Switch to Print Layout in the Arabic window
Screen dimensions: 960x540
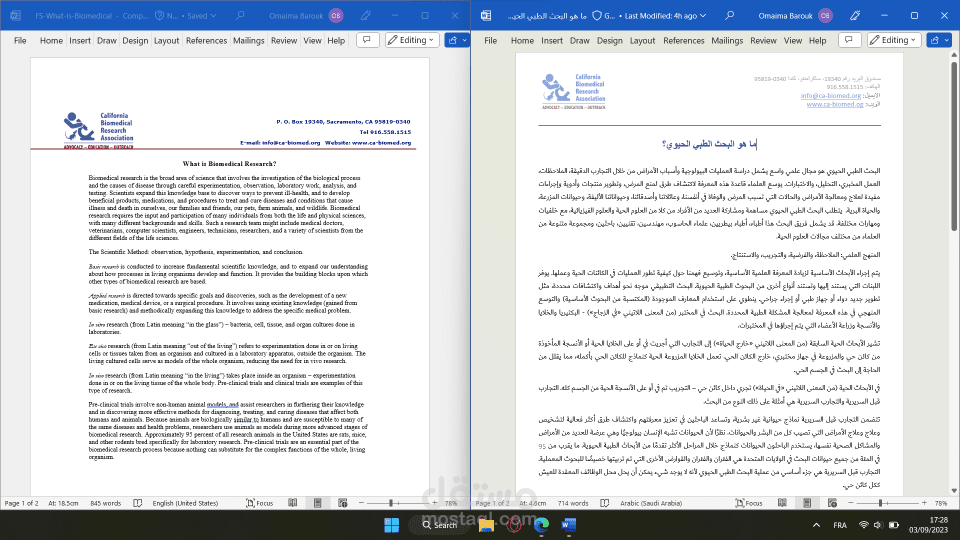tap(807, 503)
